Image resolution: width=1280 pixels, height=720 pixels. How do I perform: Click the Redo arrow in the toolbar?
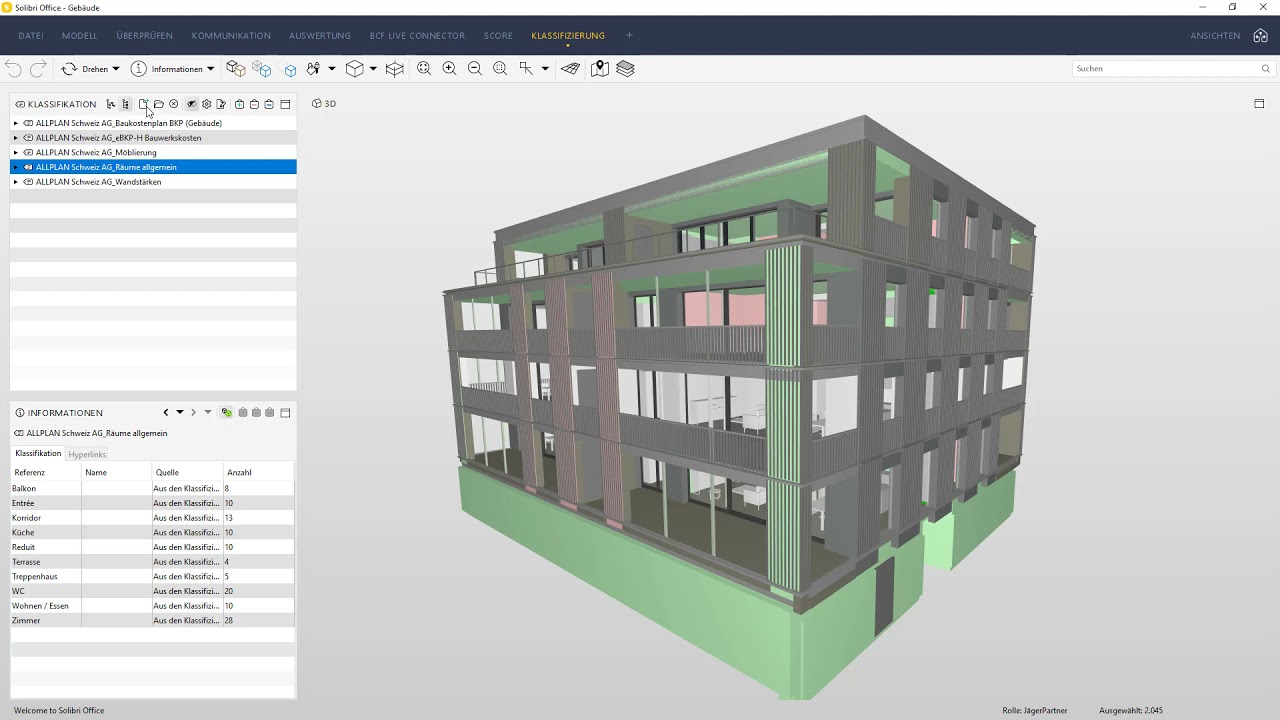pyautogui.click(x=38, y=69)
